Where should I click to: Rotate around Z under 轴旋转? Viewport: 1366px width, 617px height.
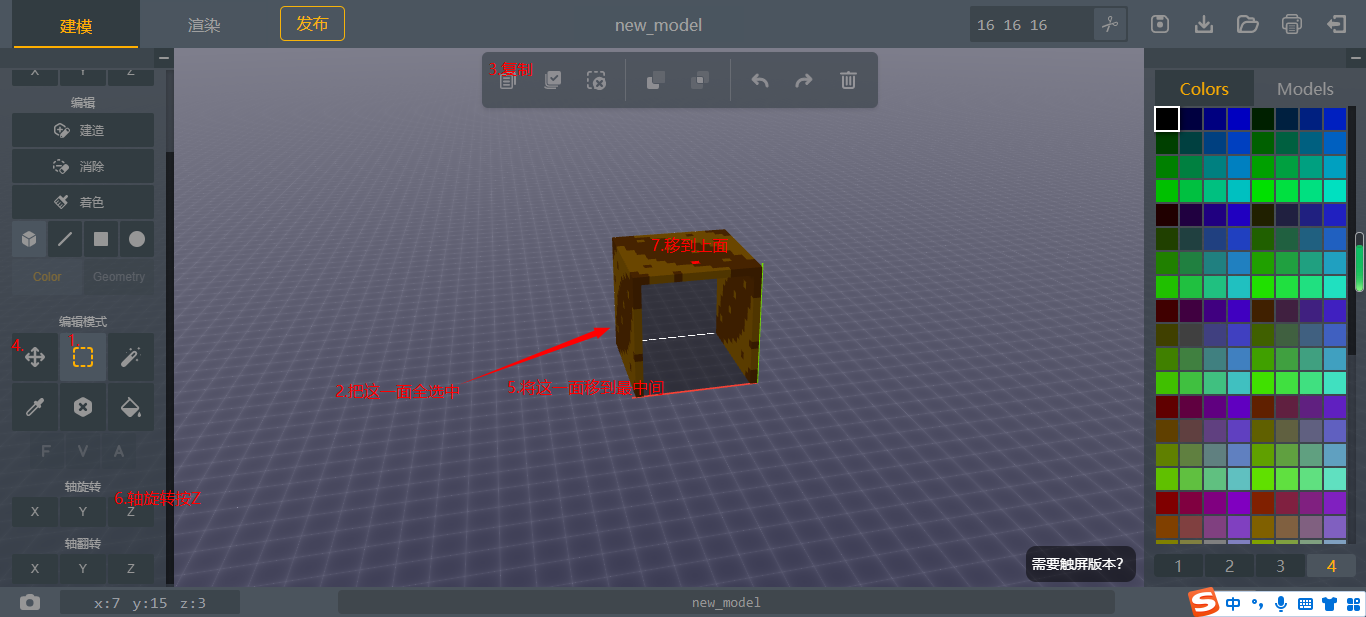click(x=131, y=511)
